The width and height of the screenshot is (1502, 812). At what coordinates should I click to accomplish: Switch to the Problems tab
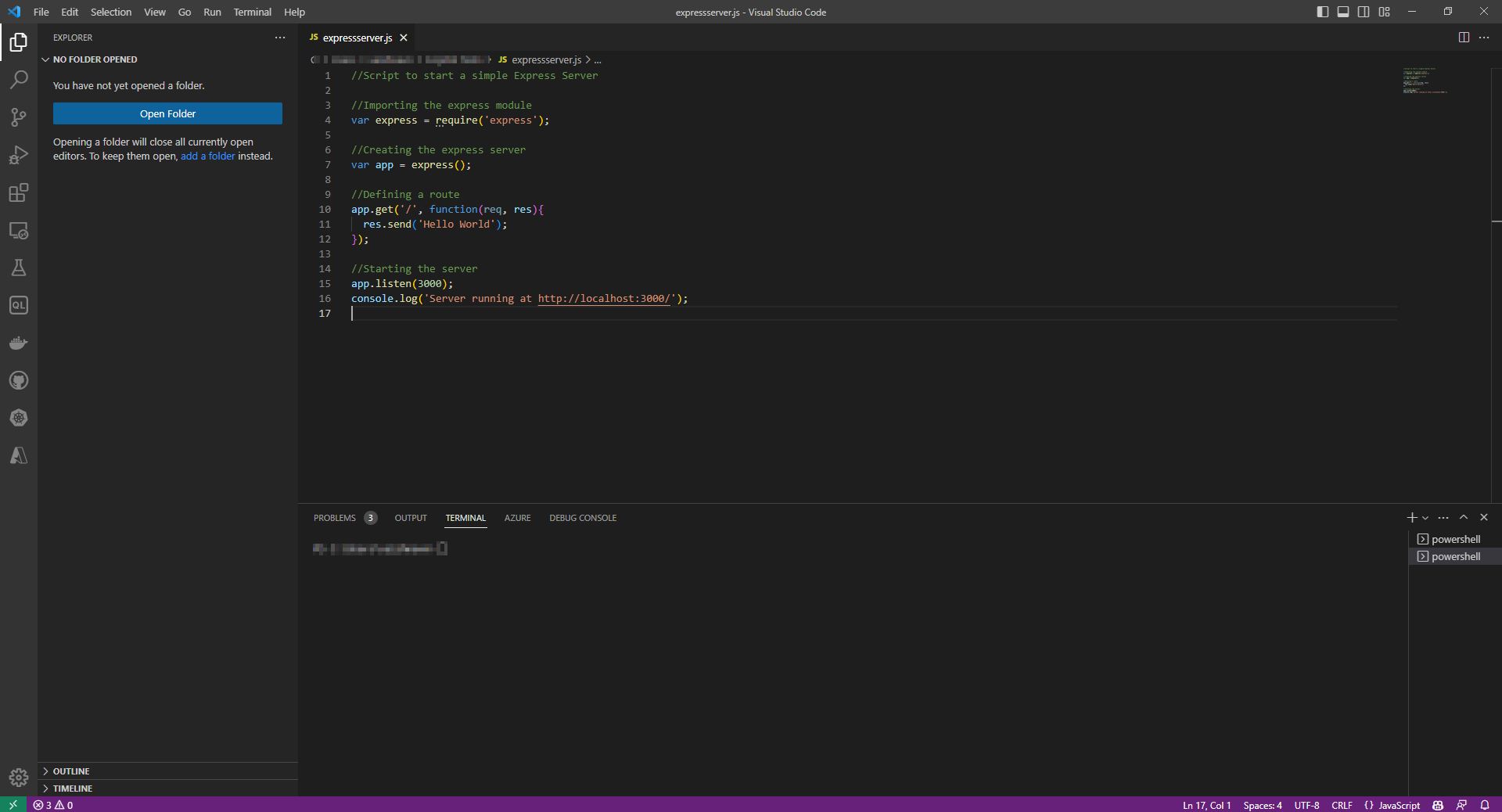pyautogui.click(x=336, y=517)
